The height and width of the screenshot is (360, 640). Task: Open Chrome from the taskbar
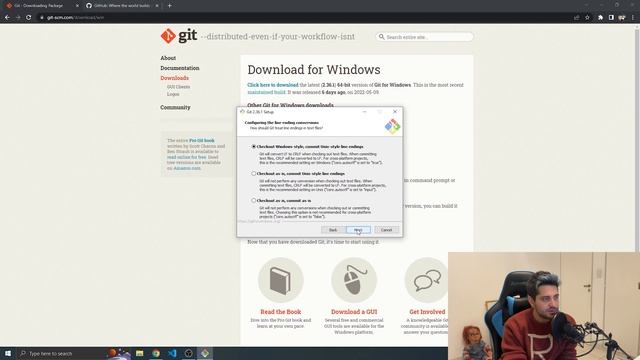[x=156, y=353]
